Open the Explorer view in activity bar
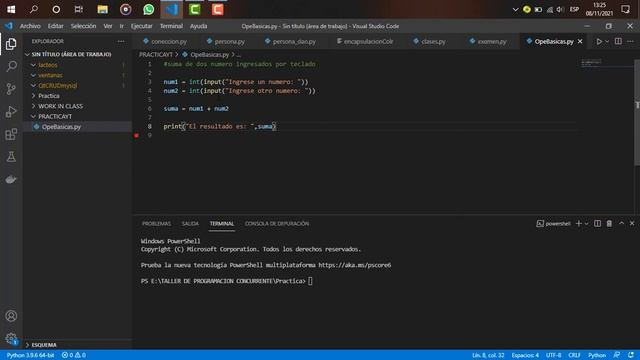This screenshot has width=640, height=360. (x=11, y=44)
